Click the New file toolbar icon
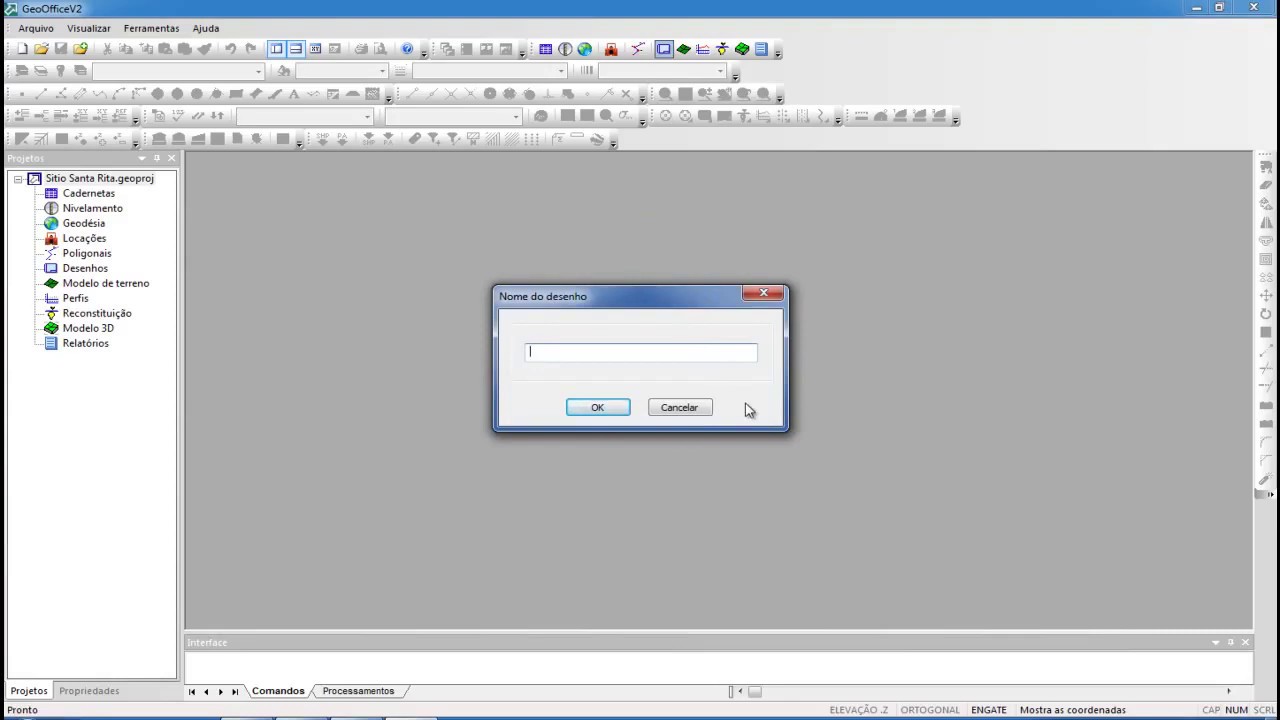This screenshot has width=1280, height=720. tap(22, 49)
